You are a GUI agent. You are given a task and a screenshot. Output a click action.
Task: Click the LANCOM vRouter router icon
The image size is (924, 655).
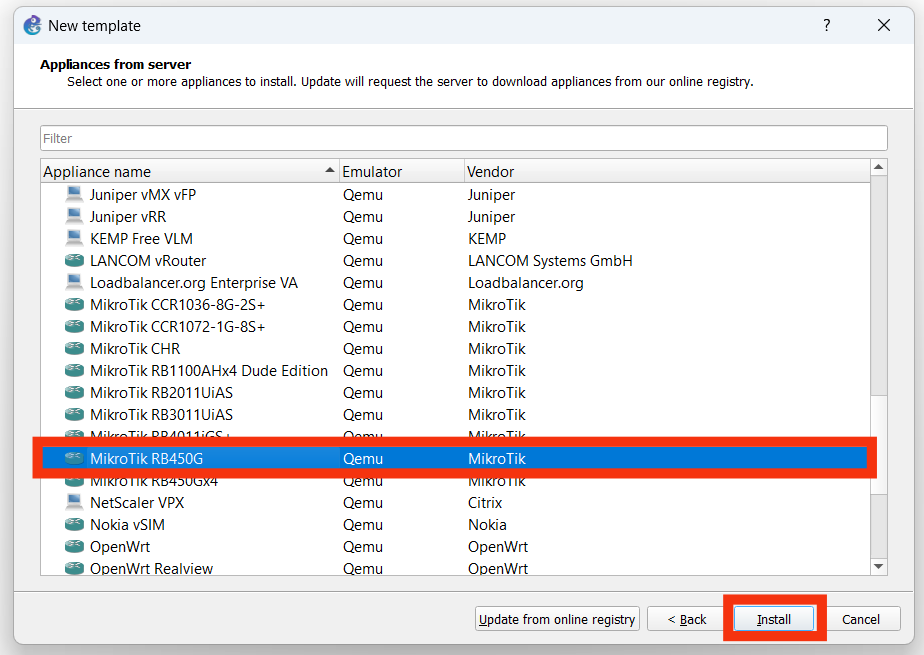coord(75,261)
